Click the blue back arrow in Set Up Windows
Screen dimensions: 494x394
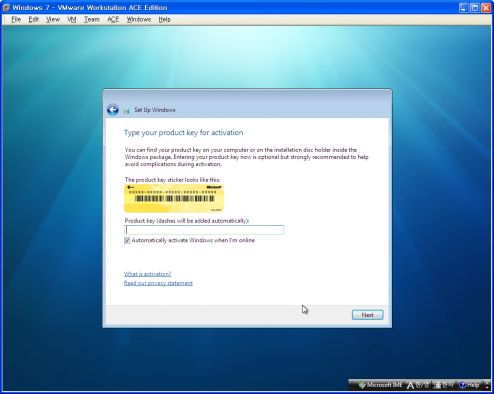coord(113,110)
